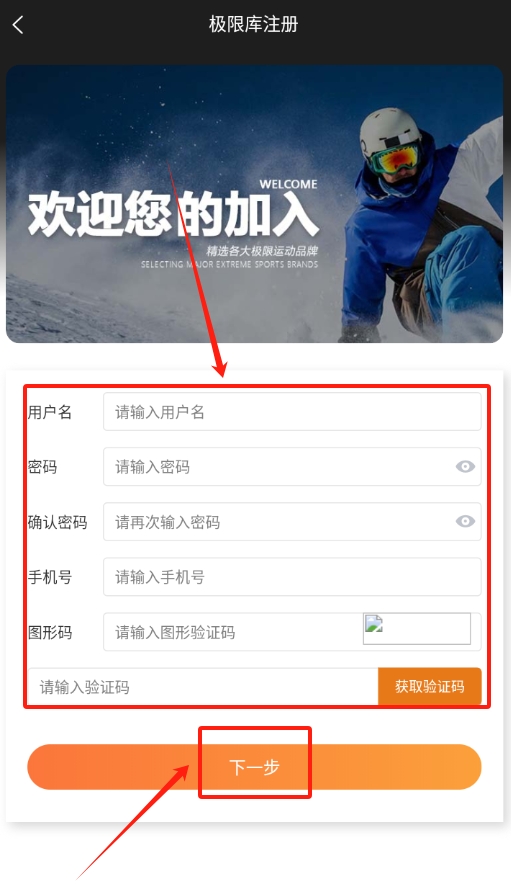Click the 确认密码 field label
This screenshot has height=896, width=511.
pos(57,522)
